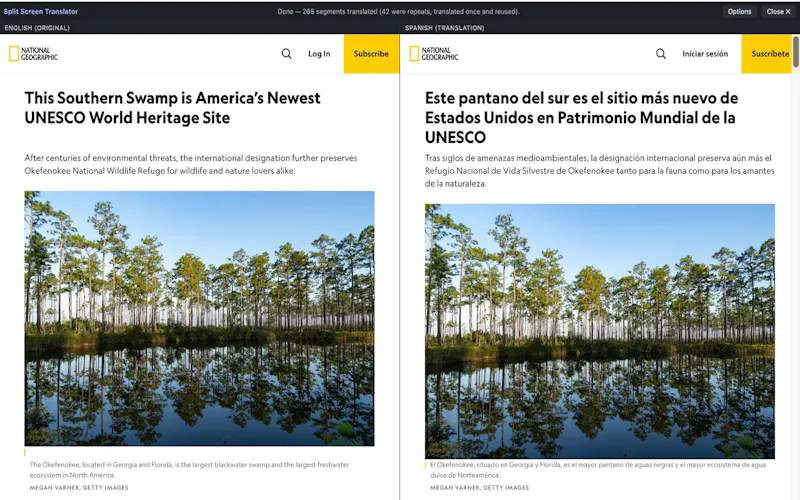Click Spanish pane credit 'MEGAN VARNER, GETTY IMAGES'
This screenshot has height=500, width=800.
pos(480,488)
